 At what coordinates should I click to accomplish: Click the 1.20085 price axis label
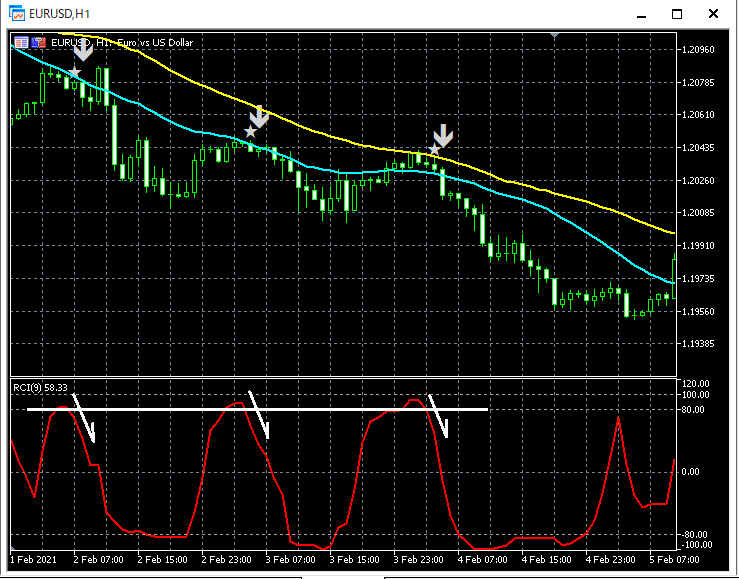[698, 212]
